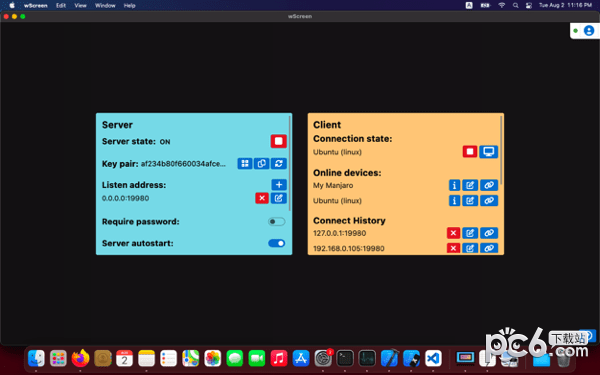600x375 pixels.
Task: Edit listen address 0.0.0.0:19980
Action: coord(279,198)
